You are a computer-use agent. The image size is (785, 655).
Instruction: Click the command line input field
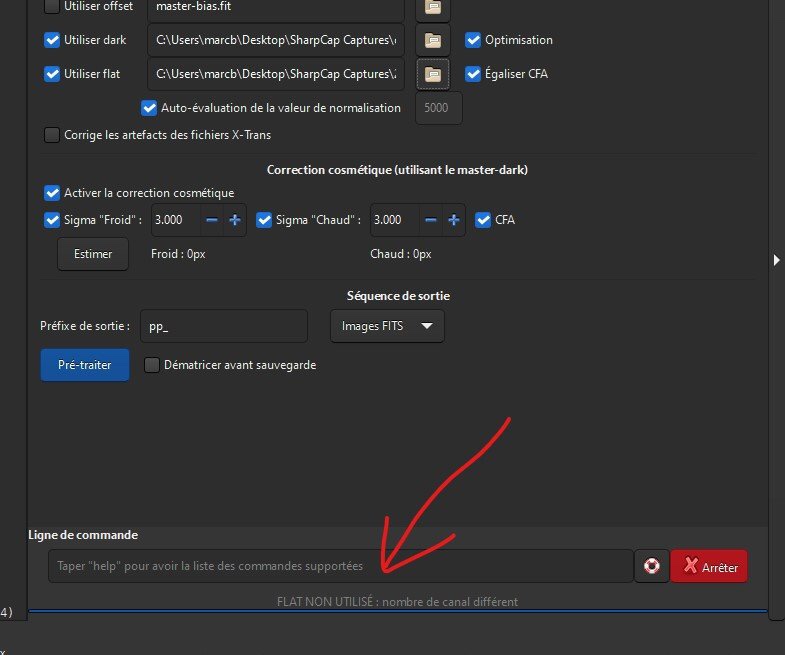(340, 566)
